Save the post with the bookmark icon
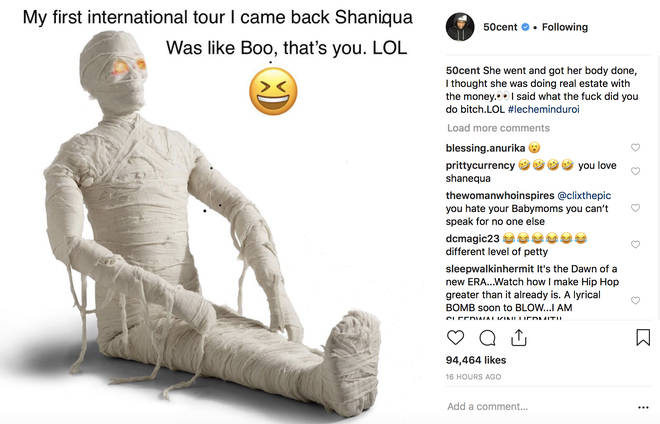 (643, 337)
